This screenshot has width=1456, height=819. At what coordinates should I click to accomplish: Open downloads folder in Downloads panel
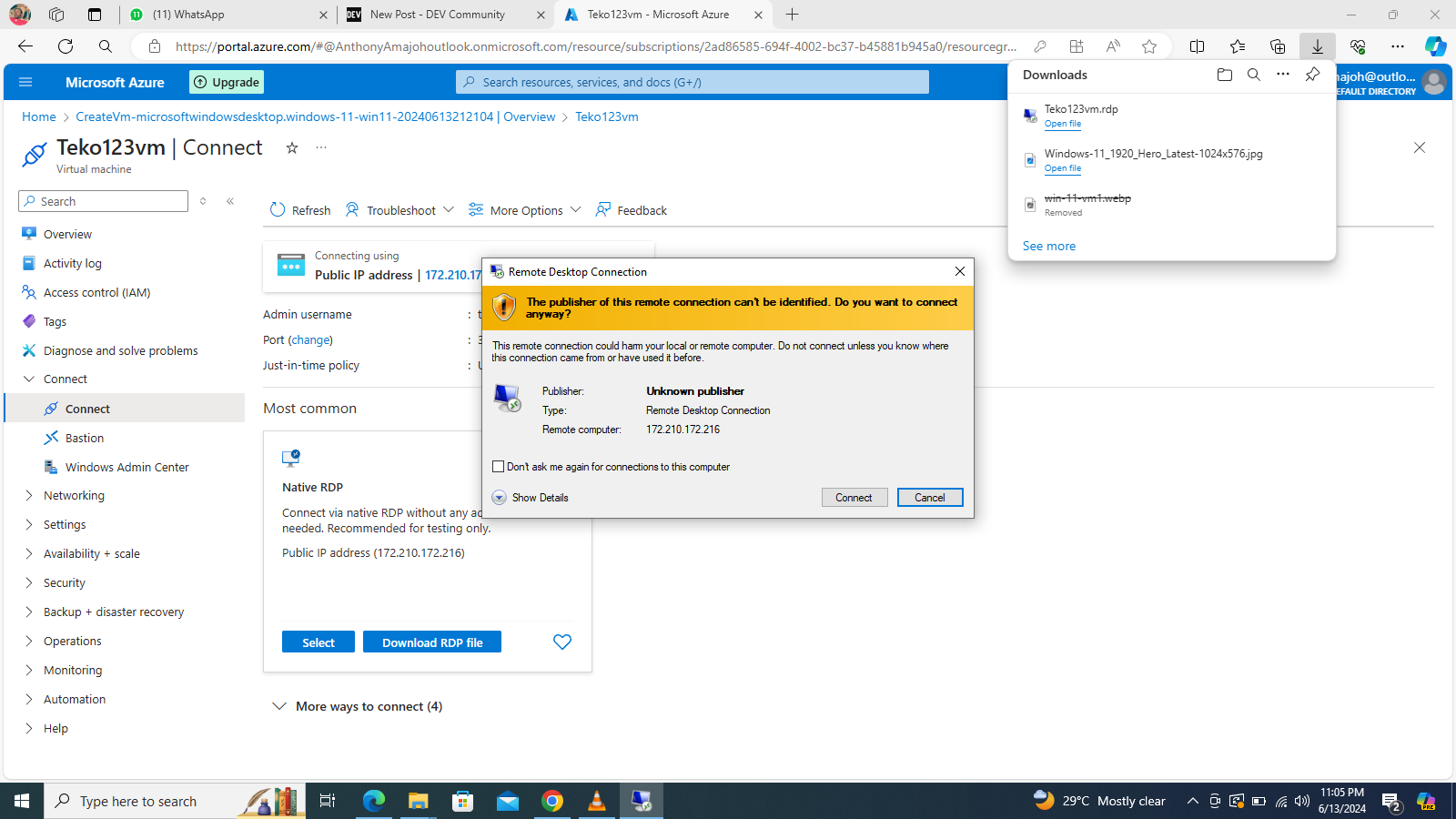(1225, 75)
